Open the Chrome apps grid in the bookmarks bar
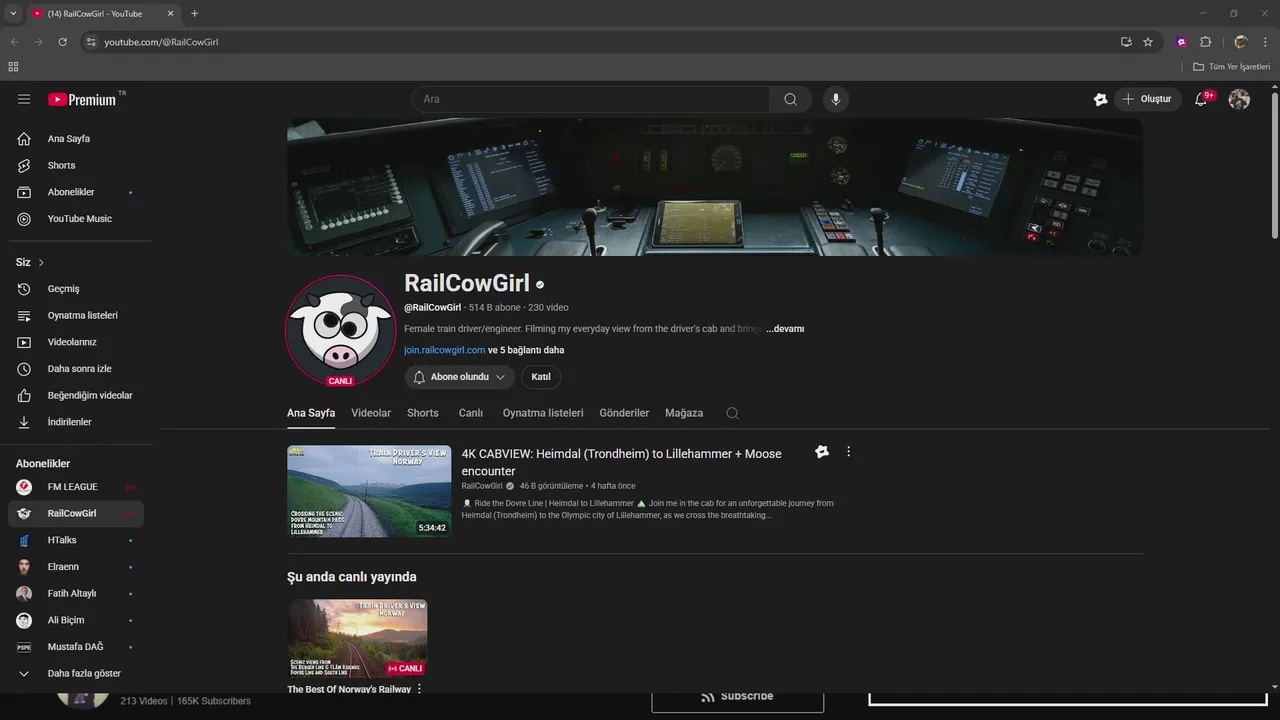This screenshot has height=720, width=1280. coord(13,67)
